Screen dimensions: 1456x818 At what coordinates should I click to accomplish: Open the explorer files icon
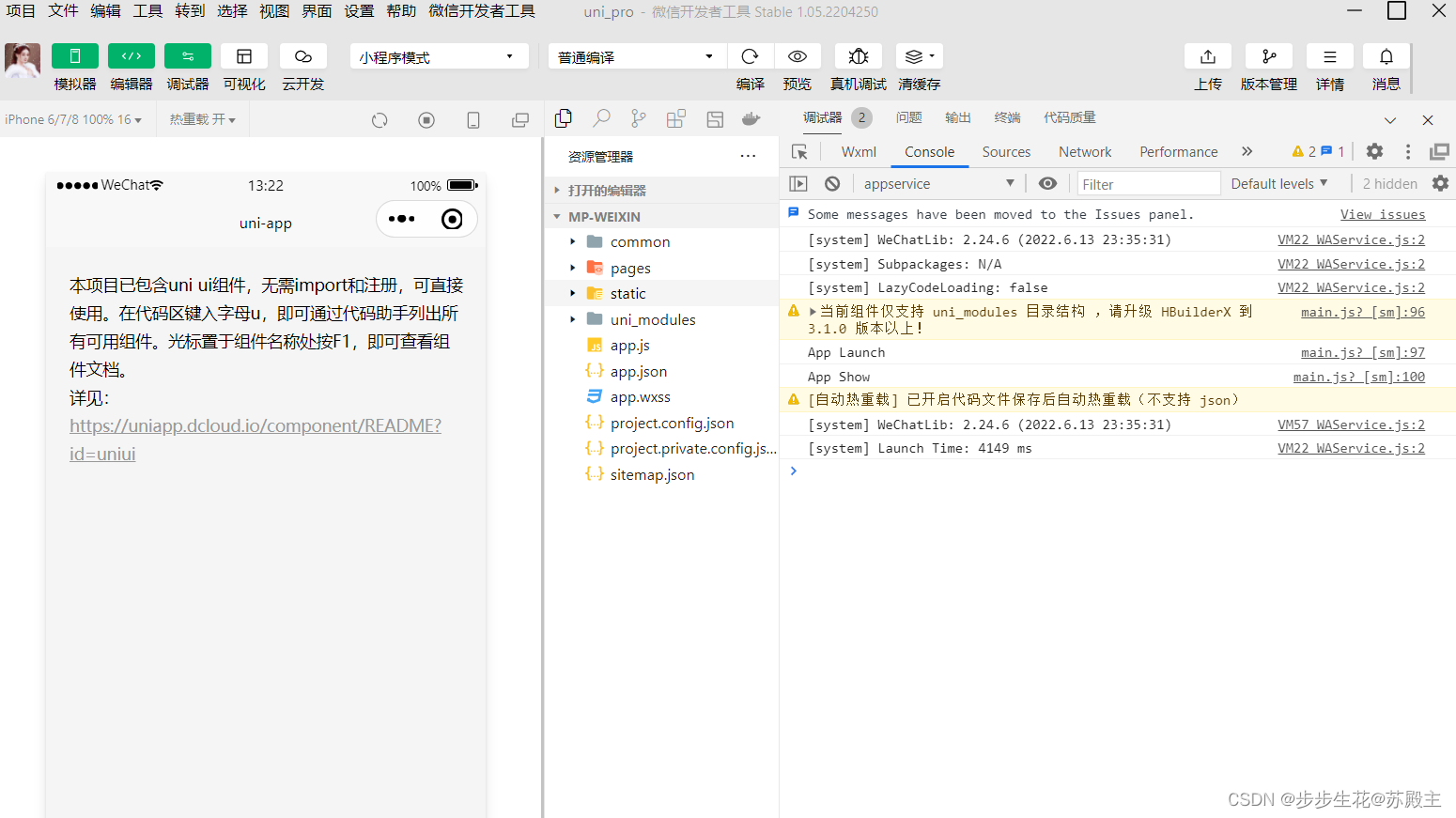564,118
